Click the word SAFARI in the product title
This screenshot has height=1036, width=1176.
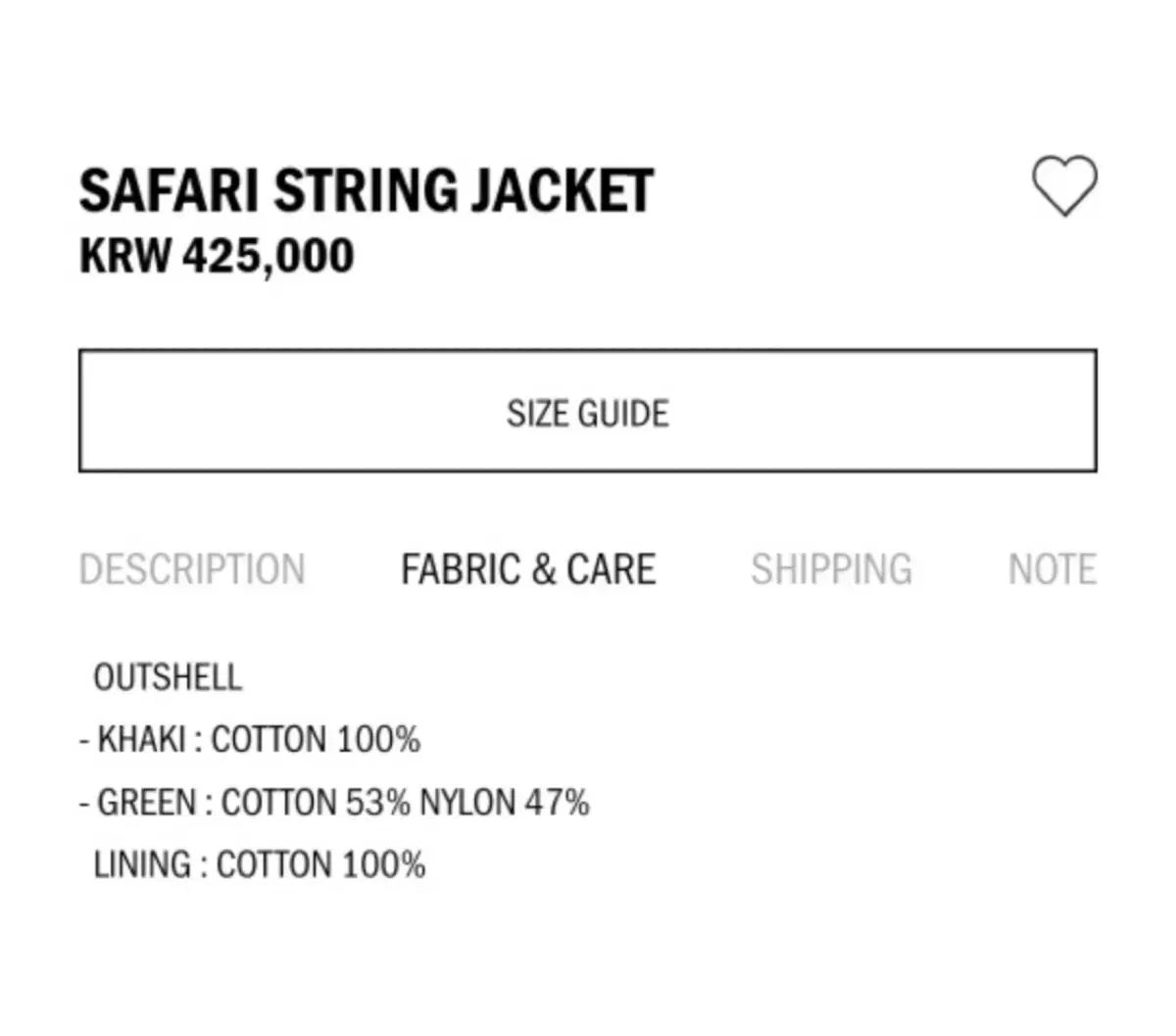(170, 190)
